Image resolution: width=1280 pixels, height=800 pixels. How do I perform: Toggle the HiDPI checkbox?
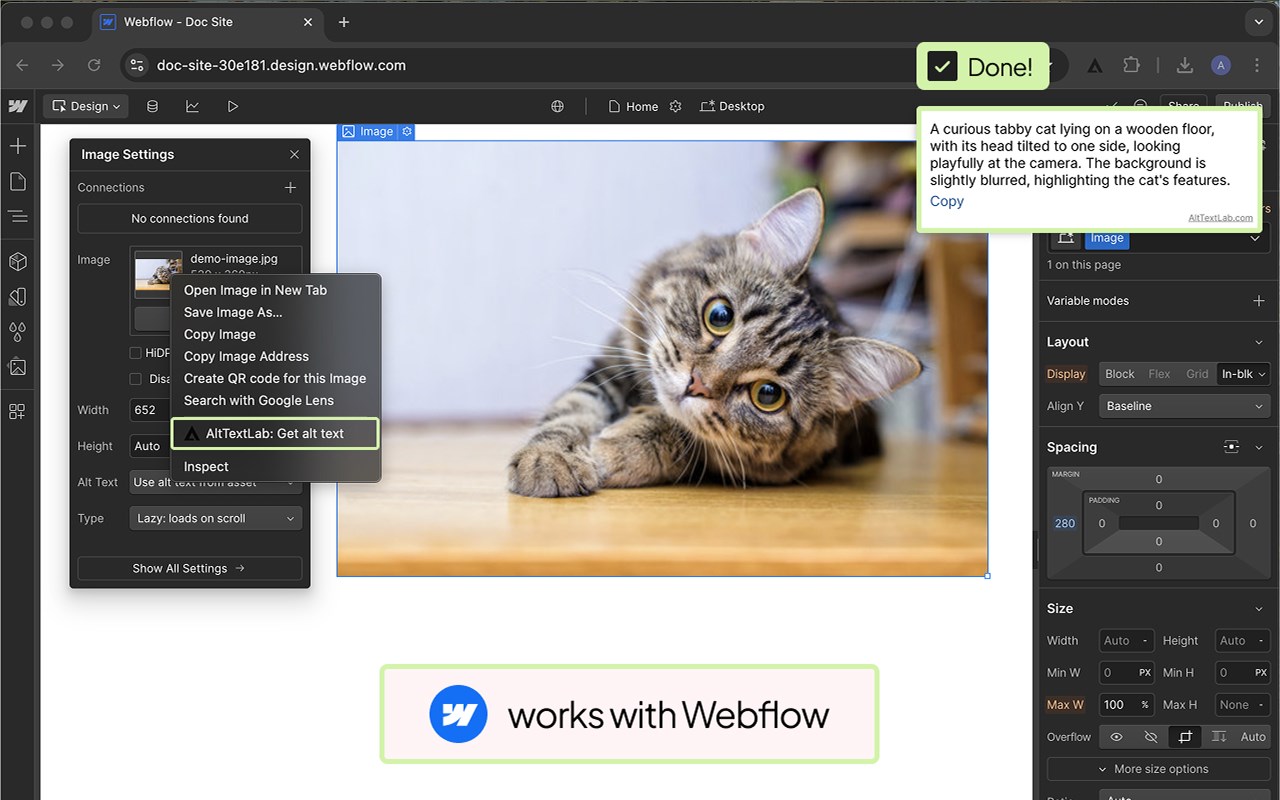coord(136,353)
